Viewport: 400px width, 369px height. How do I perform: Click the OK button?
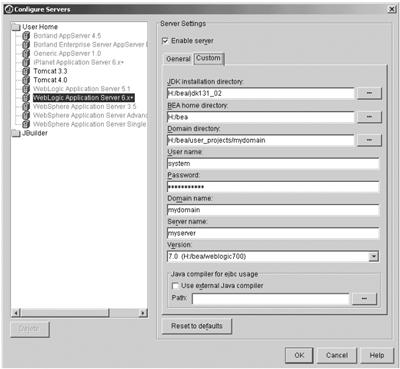click(299, 355)
